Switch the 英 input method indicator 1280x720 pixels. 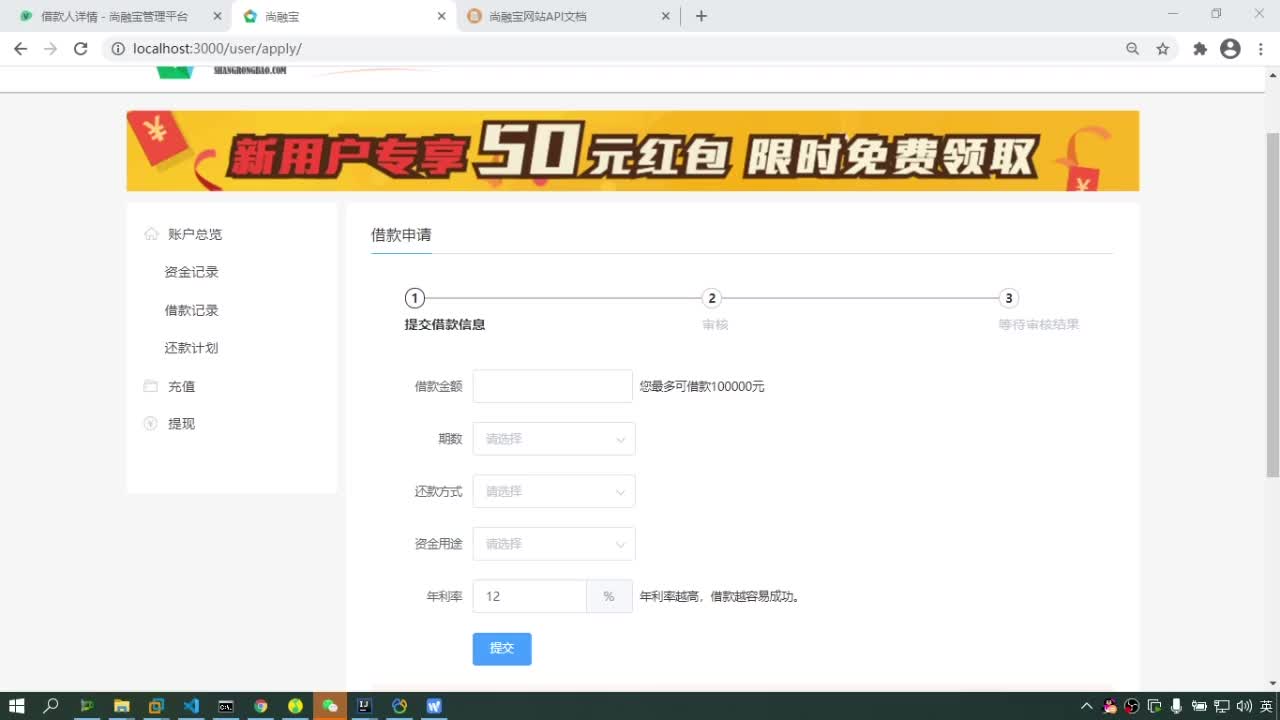point(1266,706)
